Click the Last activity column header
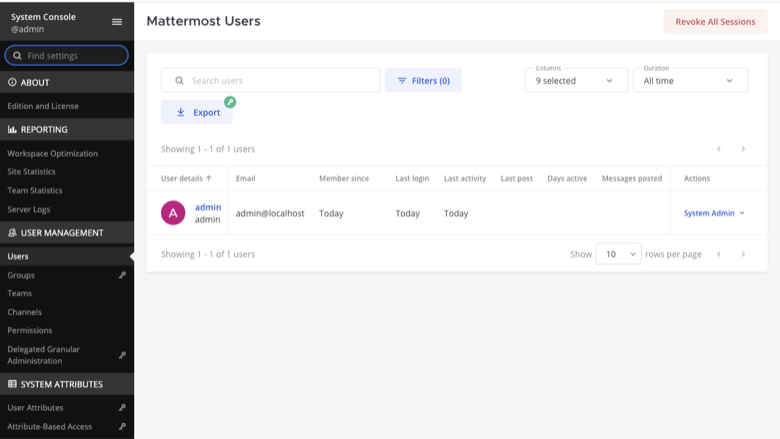780x439 pixels. point(465,178)
